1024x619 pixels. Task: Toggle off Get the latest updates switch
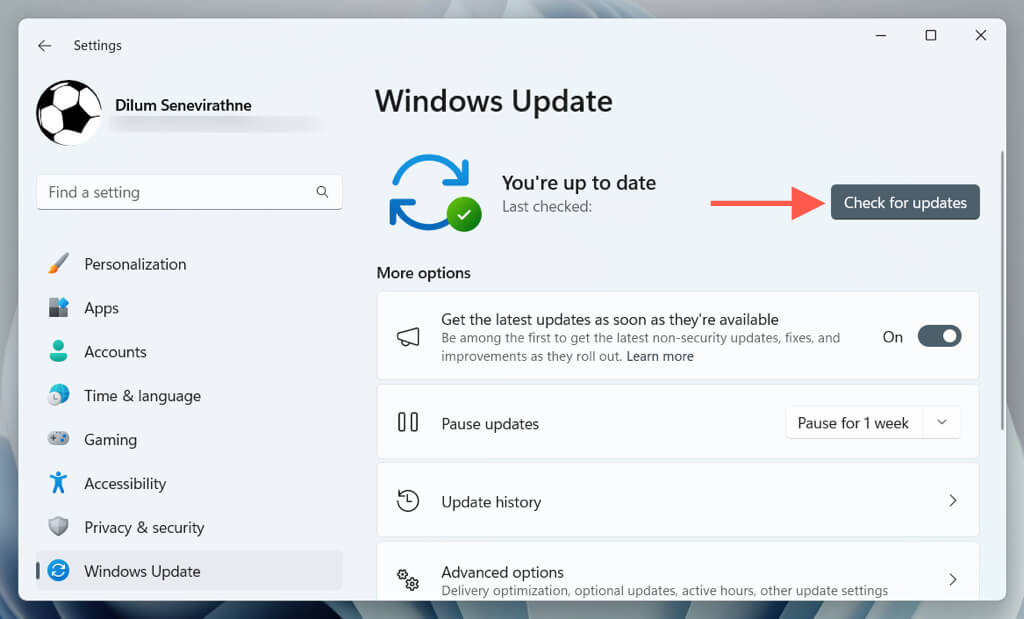(939, 336)
